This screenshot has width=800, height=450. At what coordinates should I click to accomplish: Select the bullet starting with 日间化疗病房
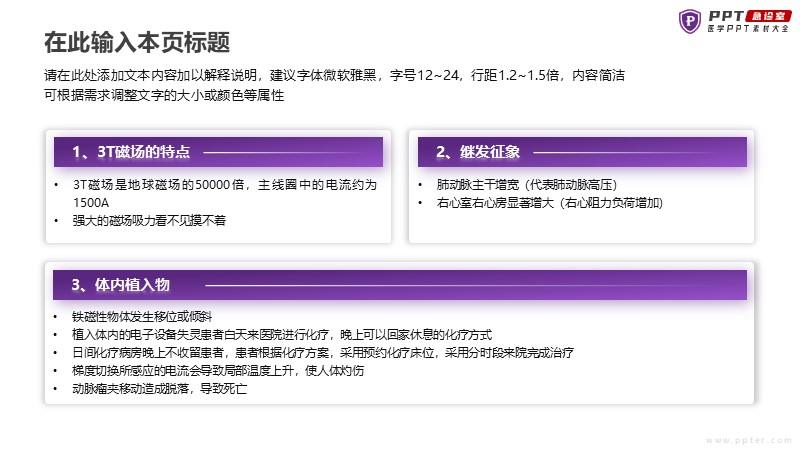point(322,352)
